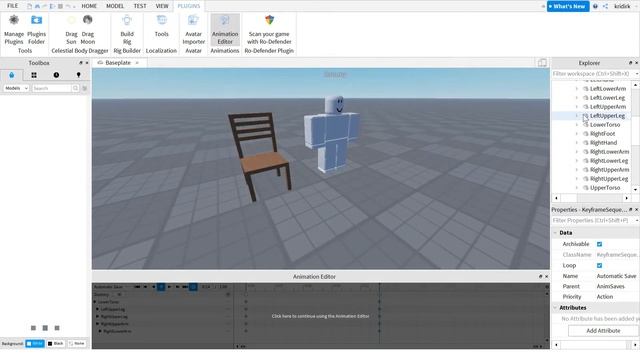Expand LowerTorso track in Animation Editor

95,302
